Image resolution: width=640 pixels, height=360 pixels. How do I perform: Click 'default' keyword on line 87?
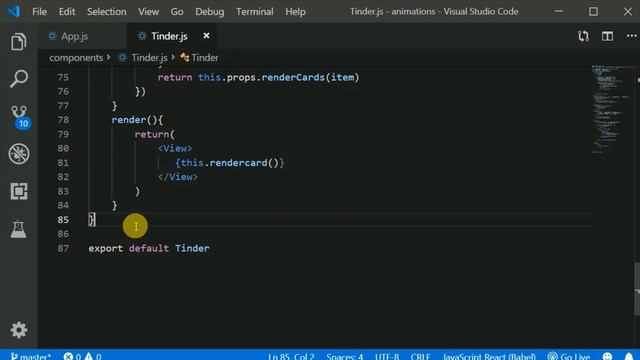tap(149, 248)
